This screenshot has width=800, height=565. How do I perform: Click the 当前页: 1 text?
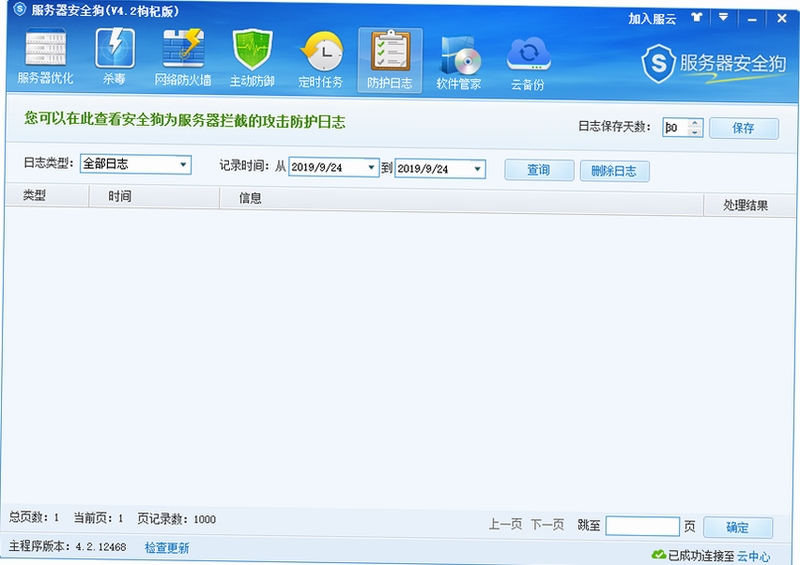pos(98,518)
